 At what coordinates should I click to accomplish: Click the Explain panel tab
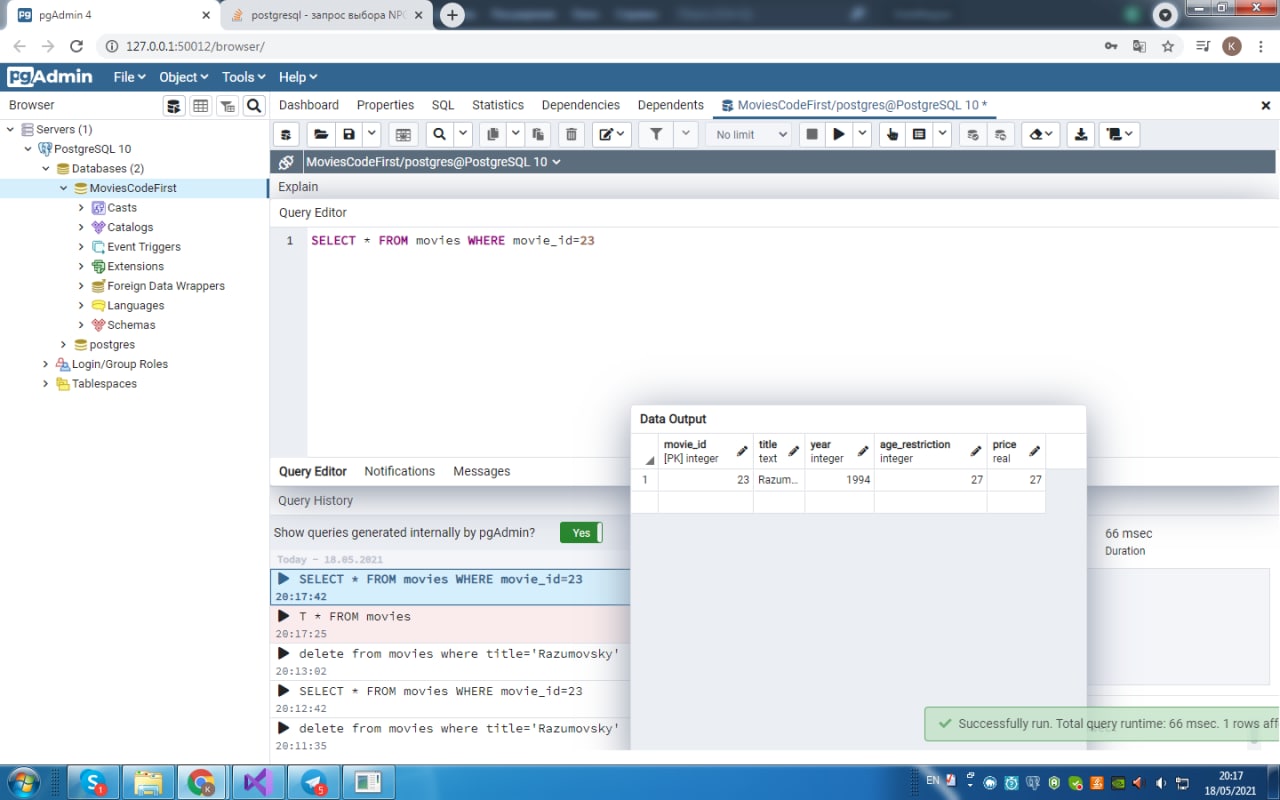tap(298, 187)
